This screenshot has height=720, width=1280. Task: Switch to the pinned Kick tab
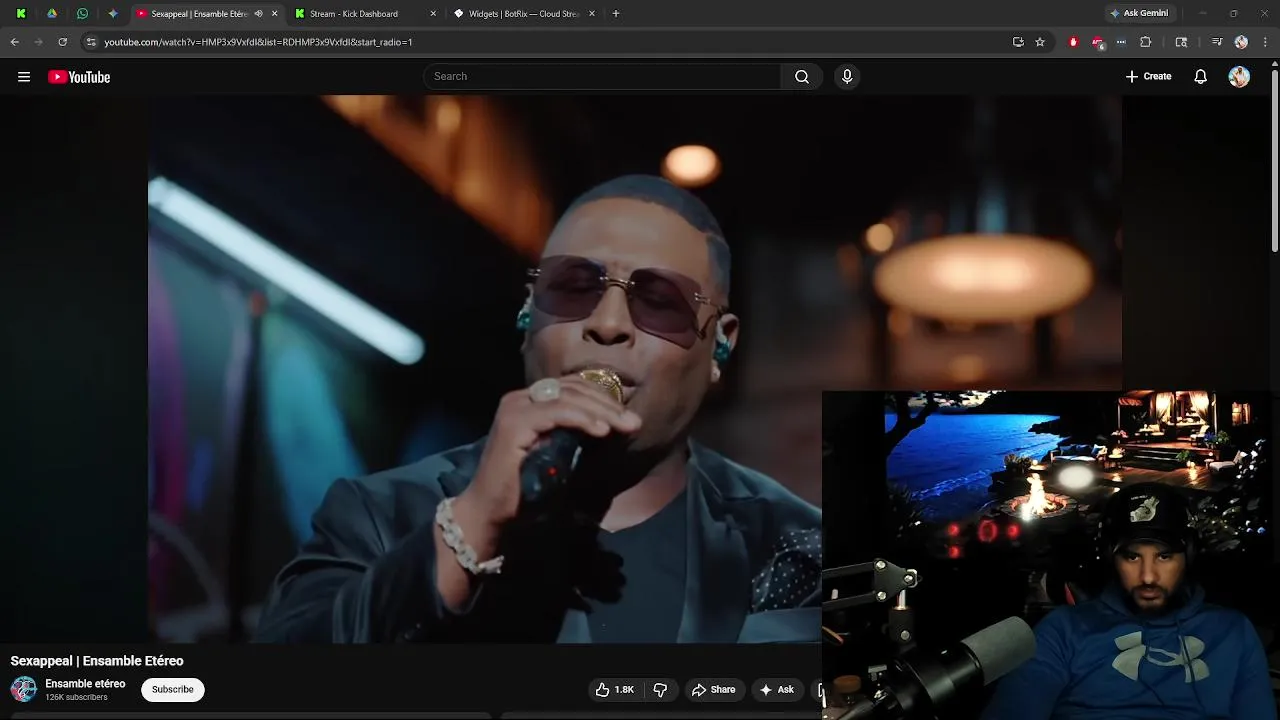pyautogui.click(x=21, y=14)
